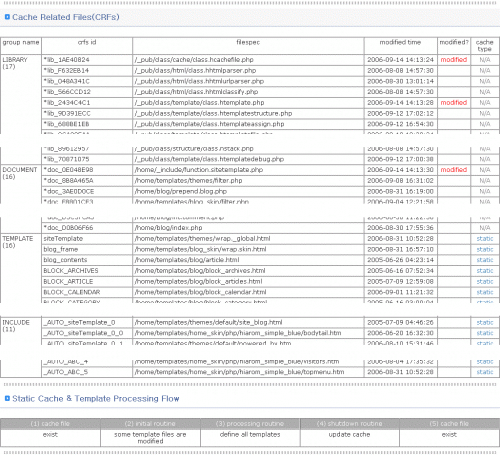Click the '/home/templates/blog/article.html' filespec cell
Screen dimensions: 500x455
click(248, 260)
